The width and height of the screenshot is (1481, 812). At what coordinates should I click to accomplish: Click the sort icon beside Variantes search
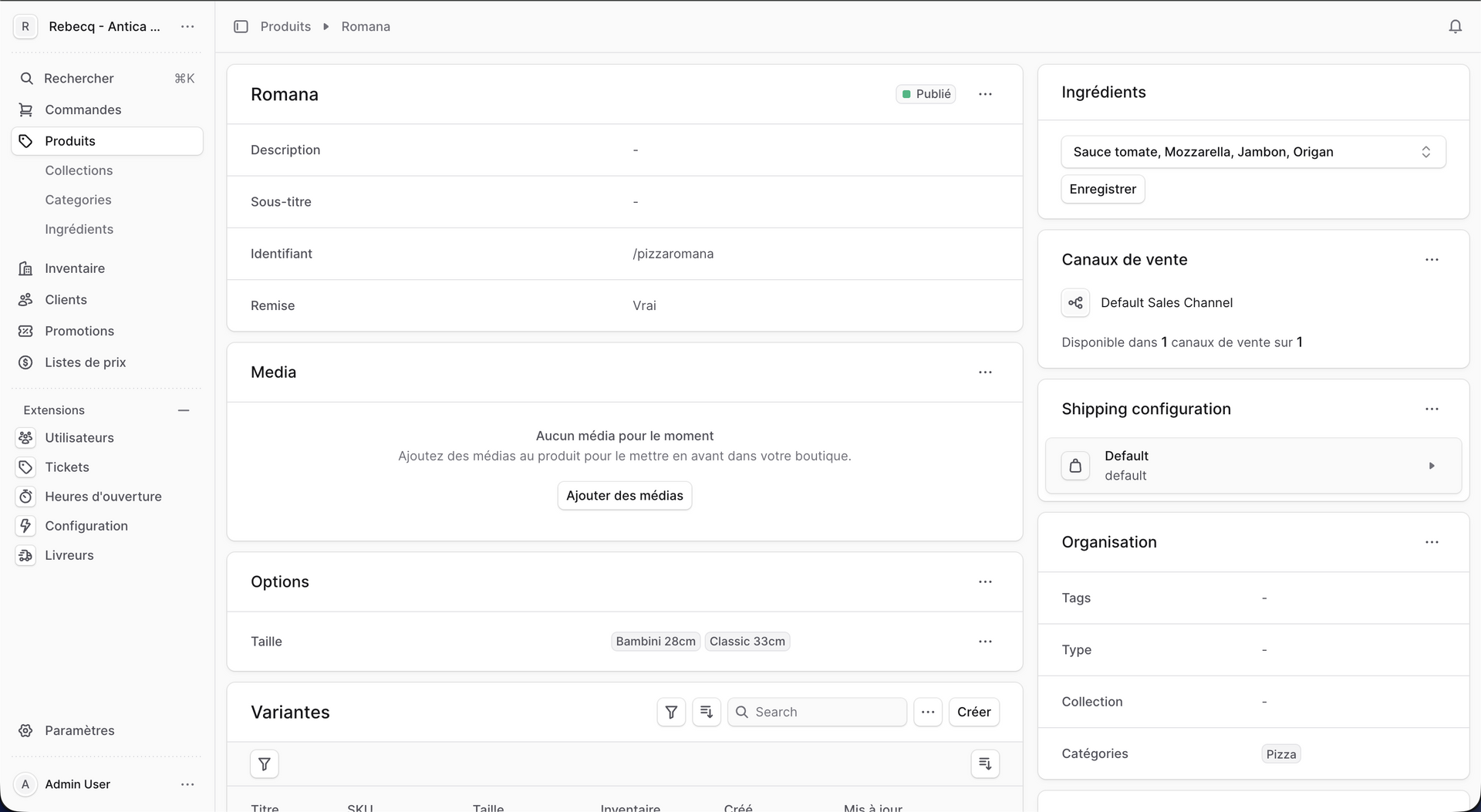[707, 712]
